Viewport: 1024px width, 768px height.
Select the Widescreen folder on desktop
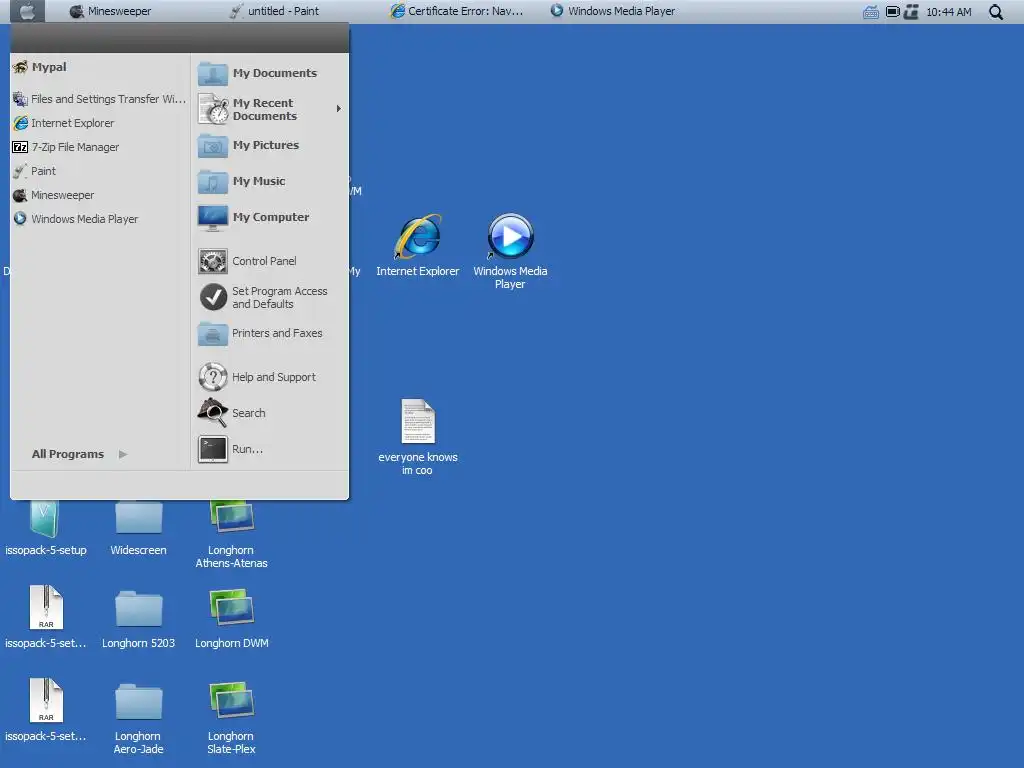138,528
